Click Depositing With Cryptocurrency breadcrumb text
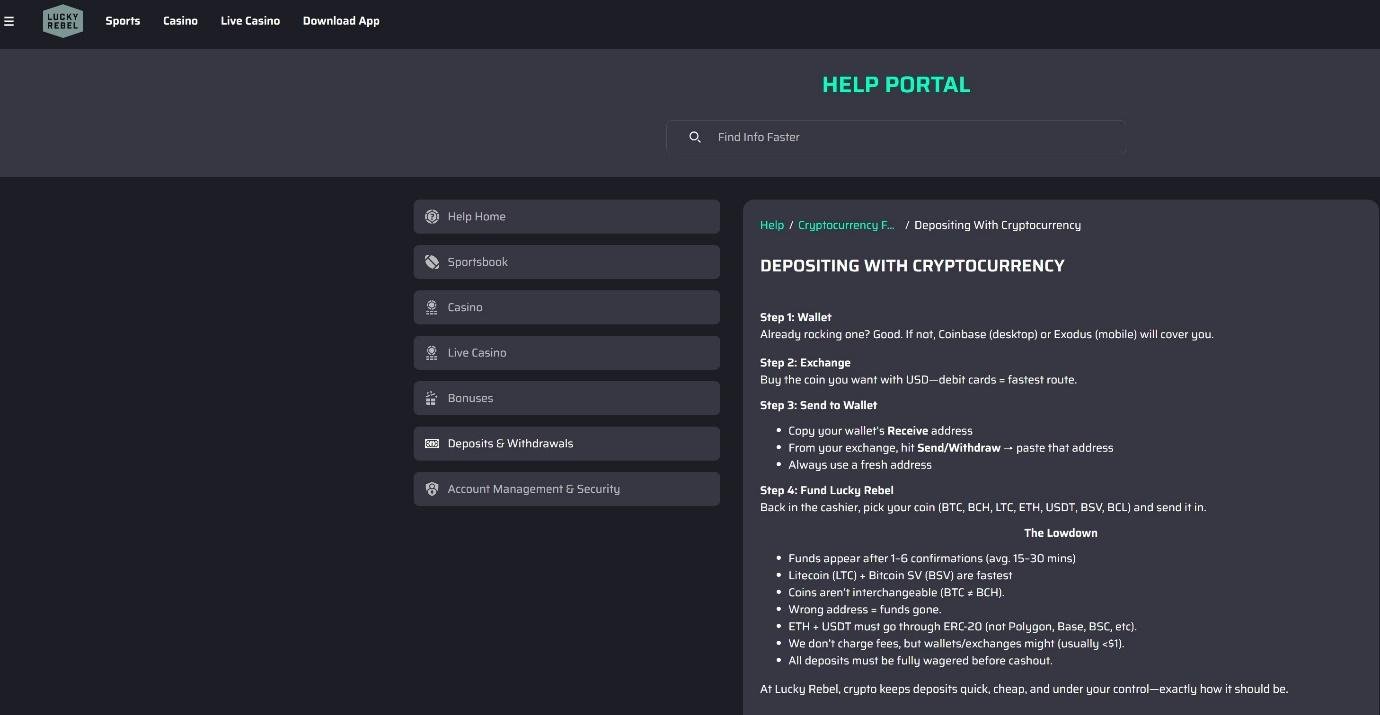This screenshot has width=1380, height=715. coord(997,225)
